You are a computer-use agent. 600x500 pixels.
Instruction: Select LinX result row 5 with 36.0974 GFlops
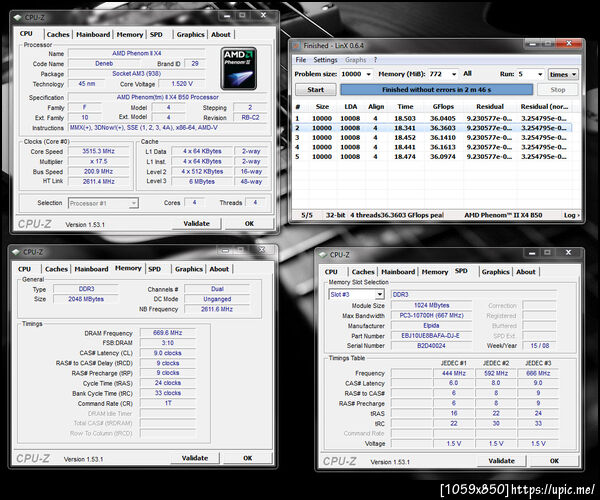point(432,157)
